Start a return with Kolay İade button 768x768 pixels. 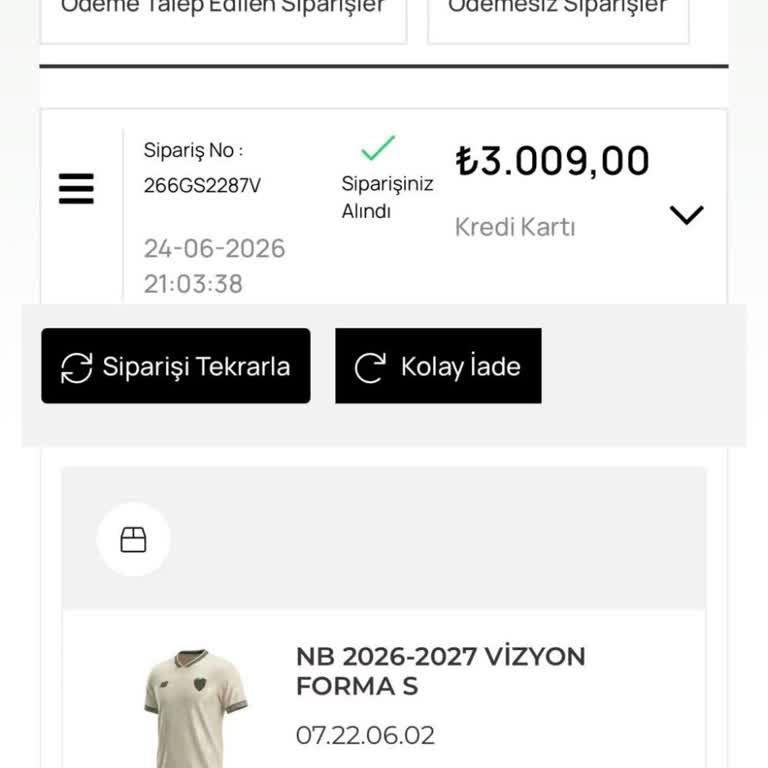(438, 366)
